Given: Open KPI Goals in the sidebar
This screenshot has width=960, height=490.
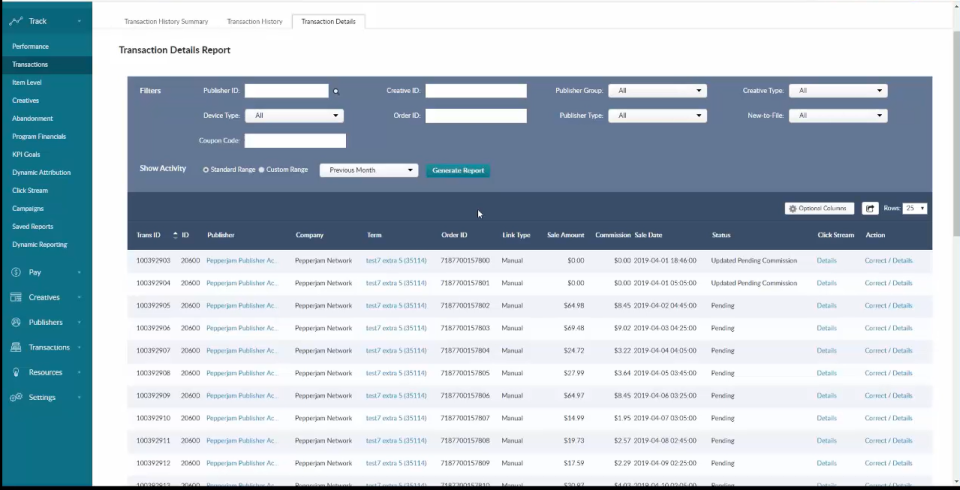Looking at the screenshot, I should coord(26,154).
